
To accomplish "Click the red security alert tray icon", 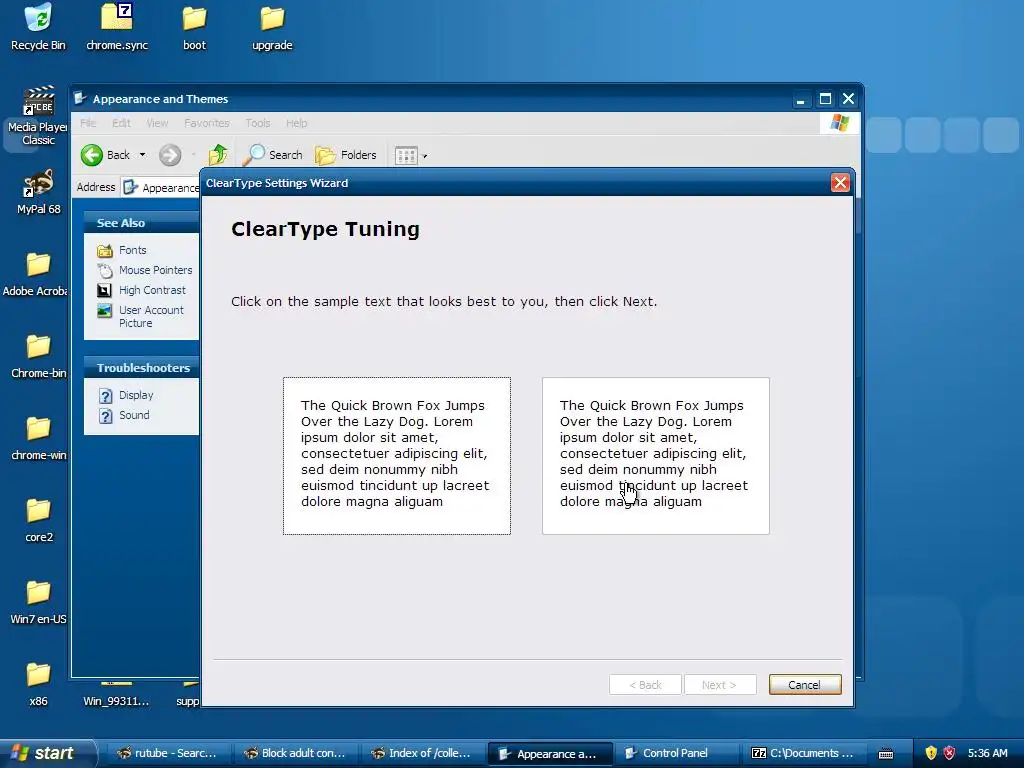I will point(950,753).
